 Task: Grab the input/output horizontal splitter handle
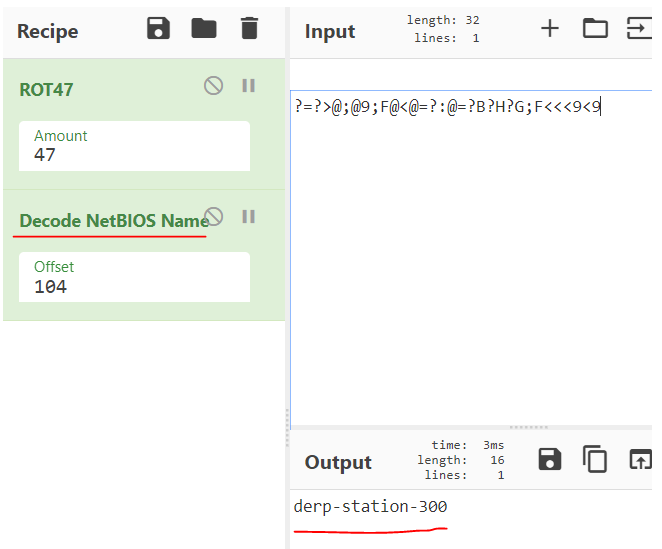coord(528,427)
